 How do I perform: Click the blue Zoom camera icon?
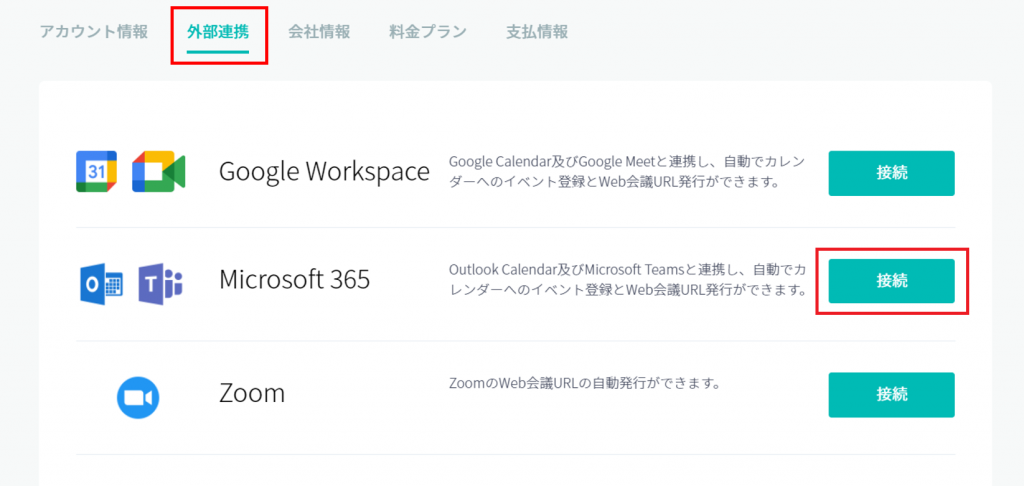tap(138, 397)
